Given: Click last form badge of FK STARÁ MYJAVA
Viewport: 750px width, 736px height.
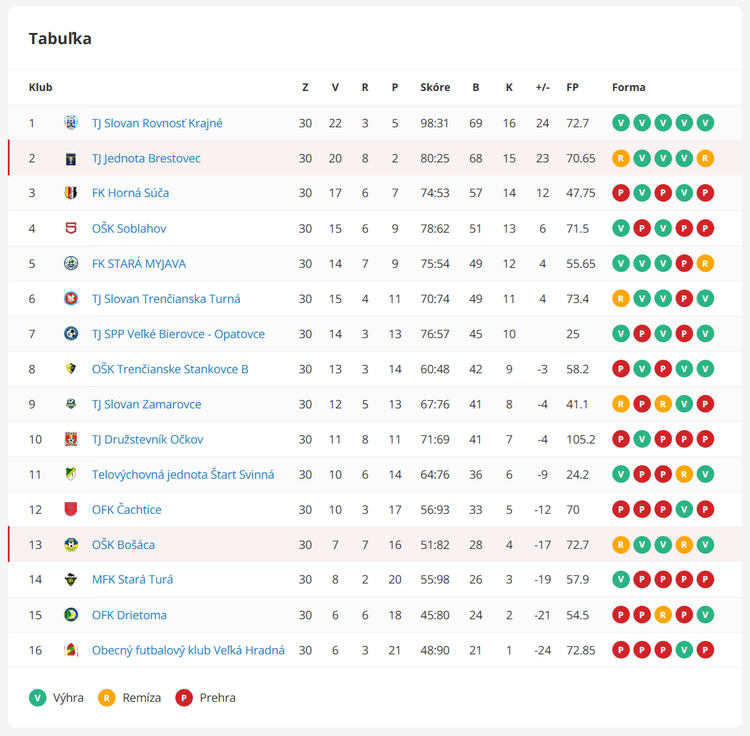Looking at the screenshot, I should 705,263.
